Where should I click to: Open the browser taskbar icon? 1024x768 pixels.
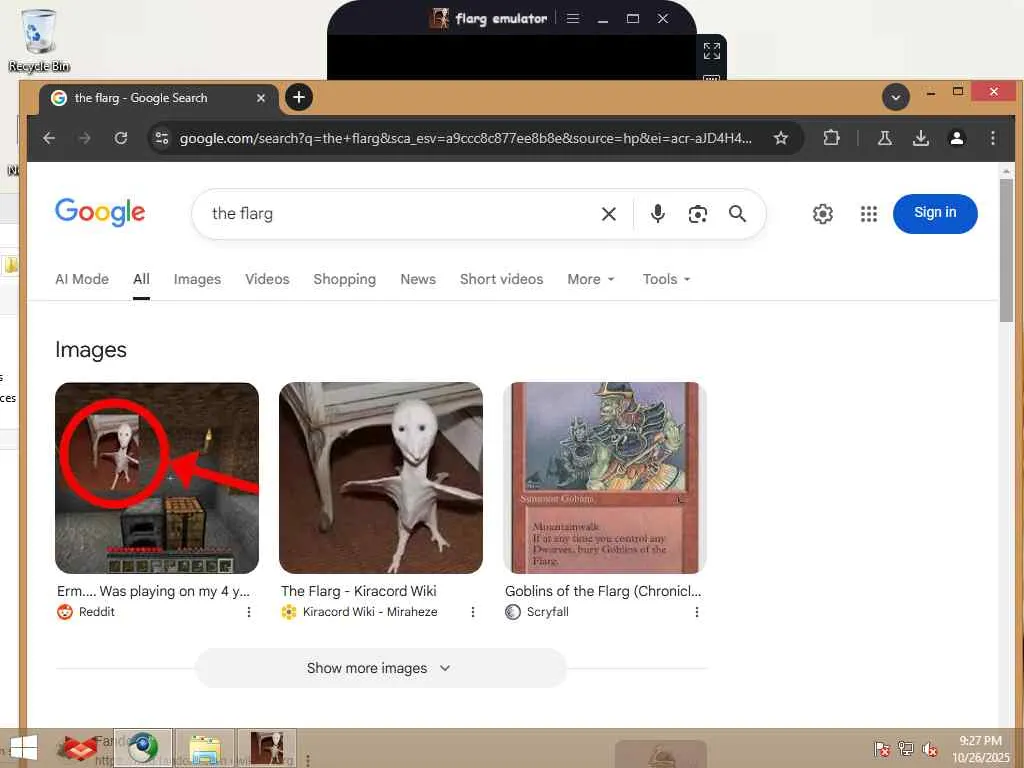143,748
